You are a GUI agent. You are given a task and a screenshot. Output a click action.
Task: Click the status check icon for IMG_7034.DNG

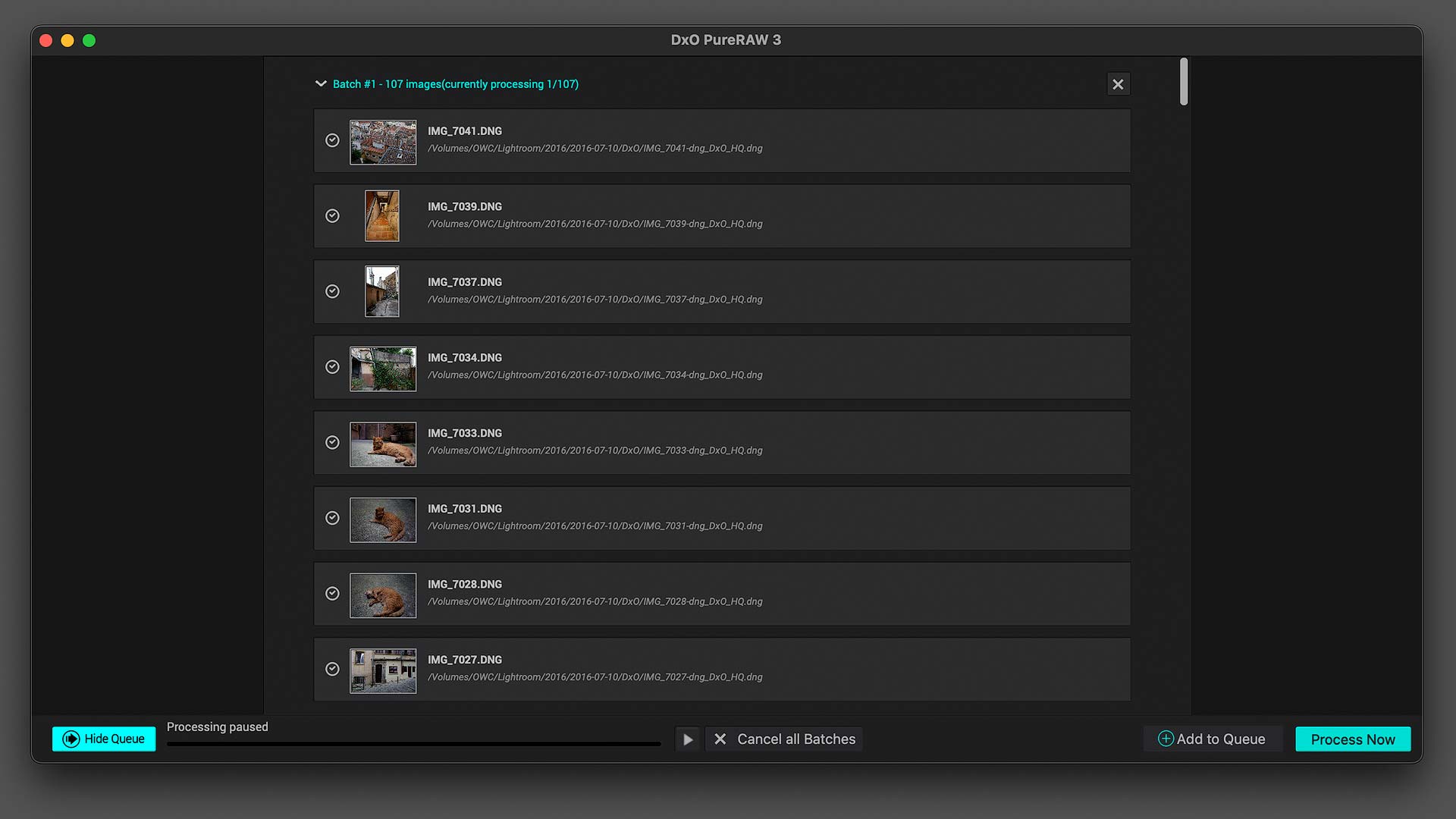(332, 367)
